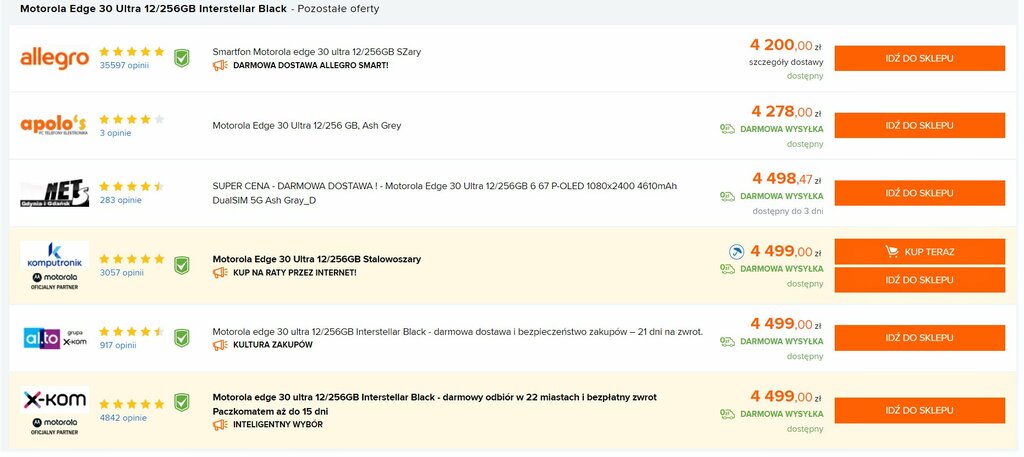
Task: Open the Allegro shop logo
Action: click(54, 59)
